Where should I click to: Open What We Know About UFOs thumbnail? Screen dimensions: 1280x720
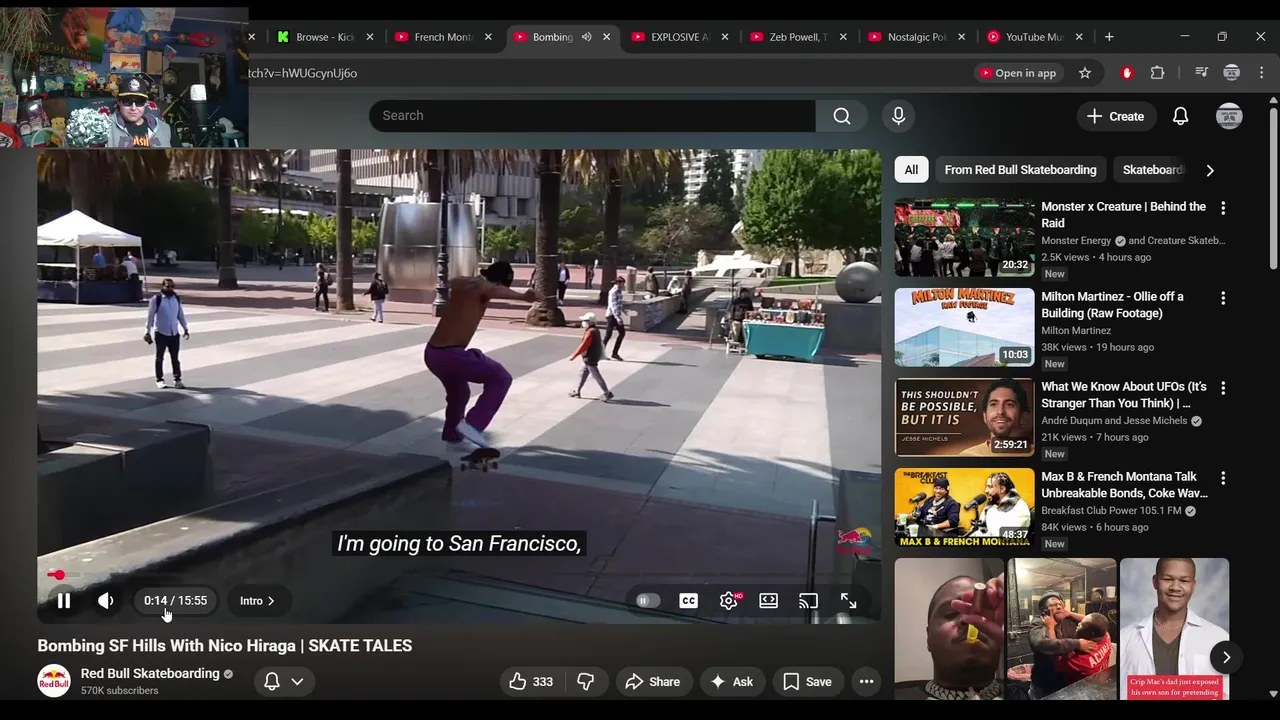coord(964,418)
